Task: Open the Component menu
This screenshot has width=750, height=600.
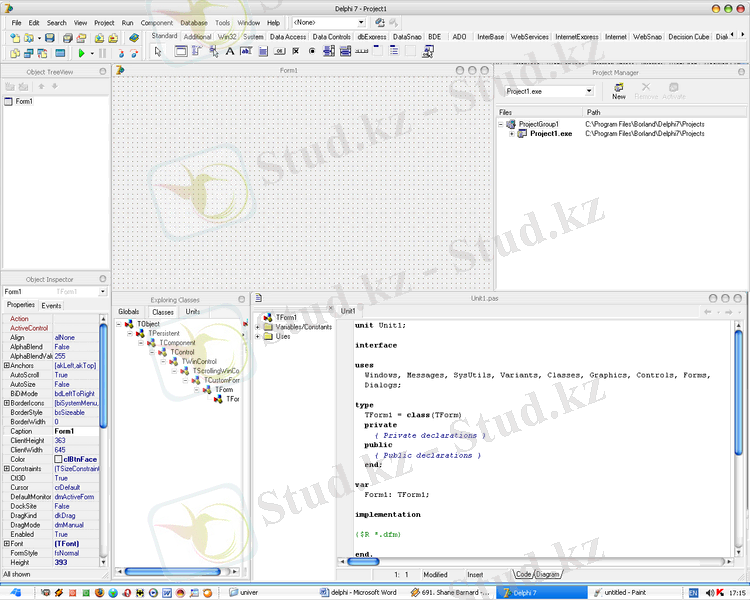Action: pos(156,22)
